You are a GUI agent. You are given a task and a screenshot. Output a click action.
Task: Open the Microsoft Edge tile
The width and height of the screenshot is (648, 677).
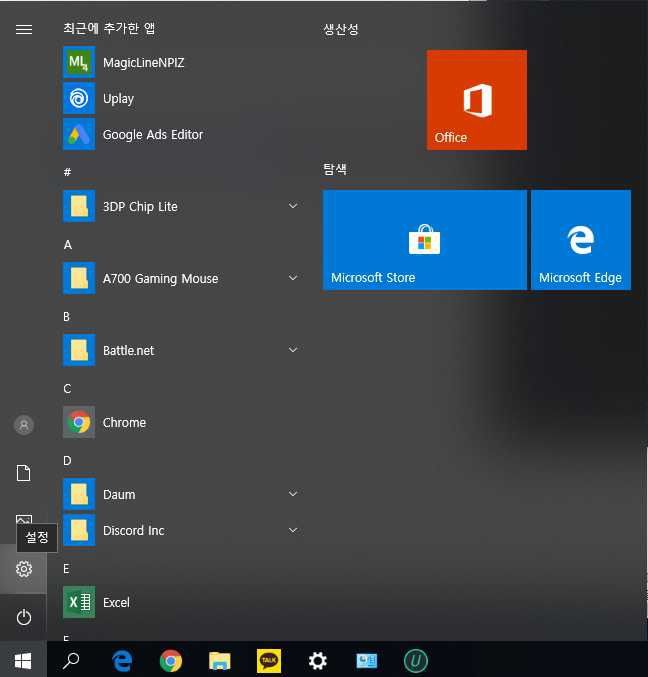[x=581, y=240]
